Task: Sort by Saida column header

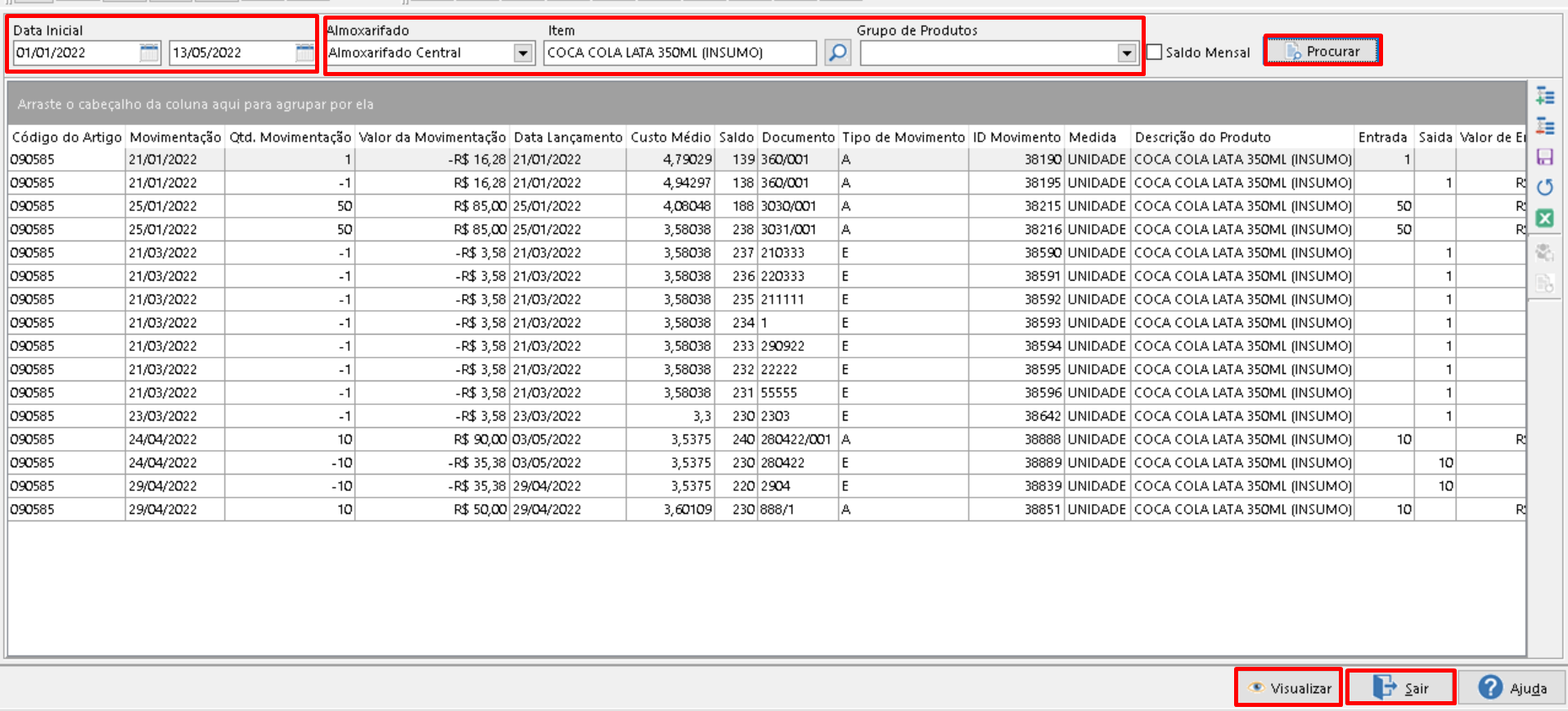Action: tap(1435, 137)
